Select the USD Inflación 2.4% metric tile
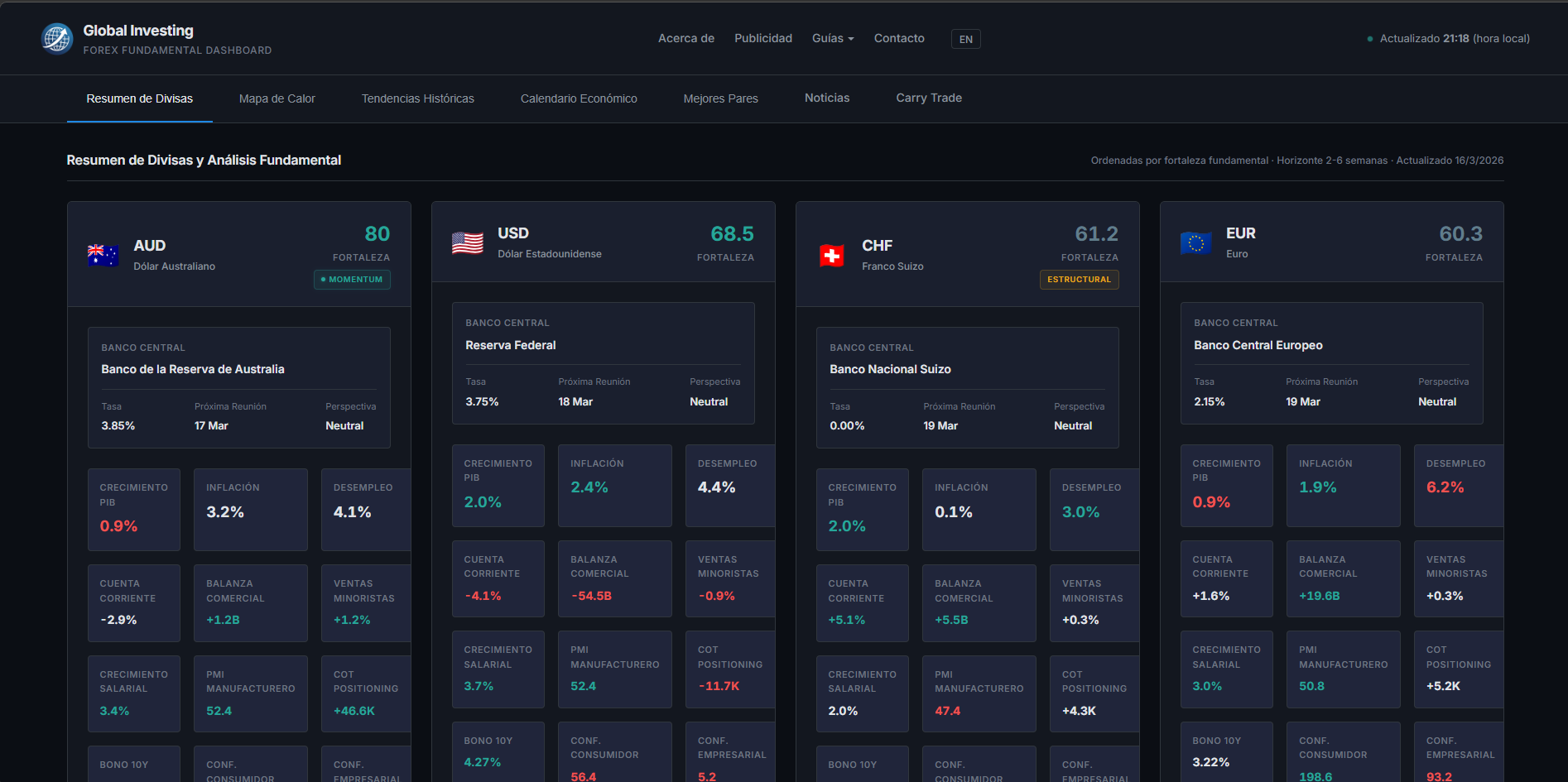Viewport: 1568px width, 782px height. pyautogui.click(x=614, y=486)
